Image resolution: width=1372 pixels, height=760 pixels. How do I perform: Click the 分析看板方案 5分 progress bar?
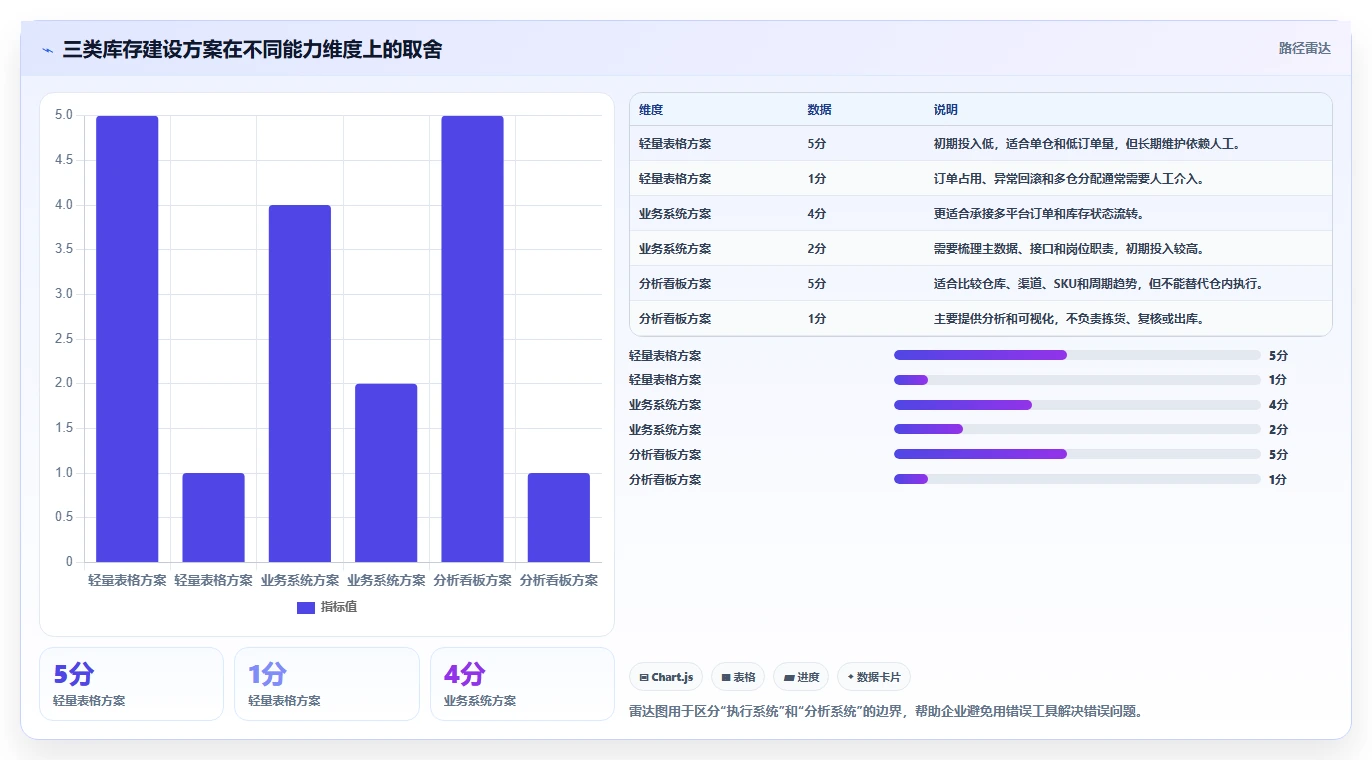[x=1077, y=454]
